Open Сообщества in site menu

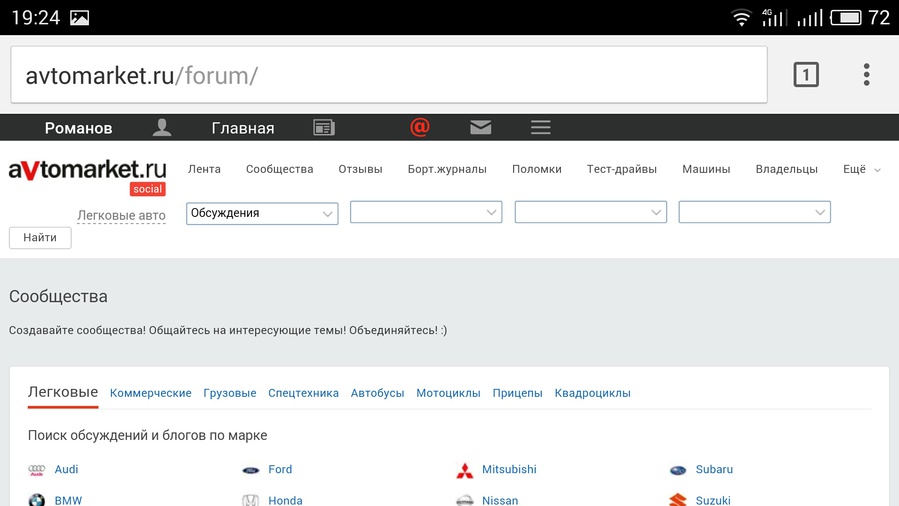[x=280, y=169]
